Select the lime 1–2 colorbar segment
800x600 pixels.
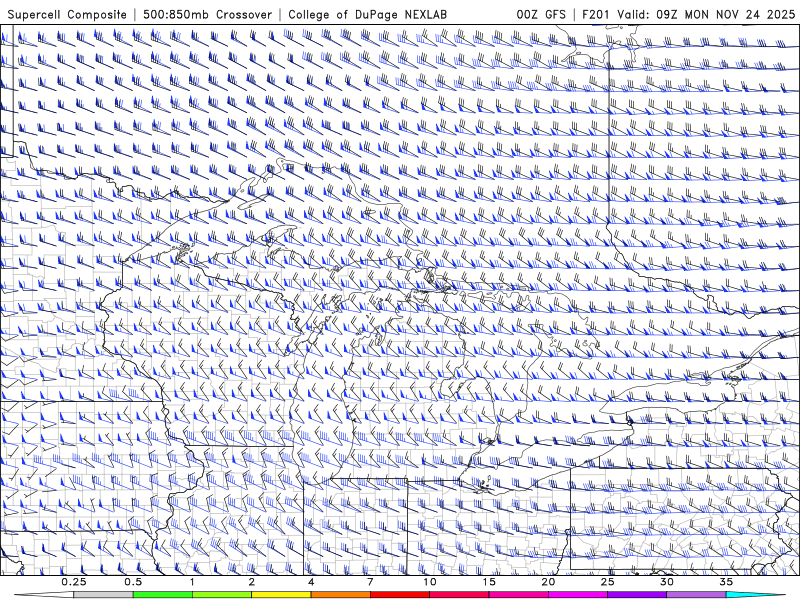coord(222,595)
